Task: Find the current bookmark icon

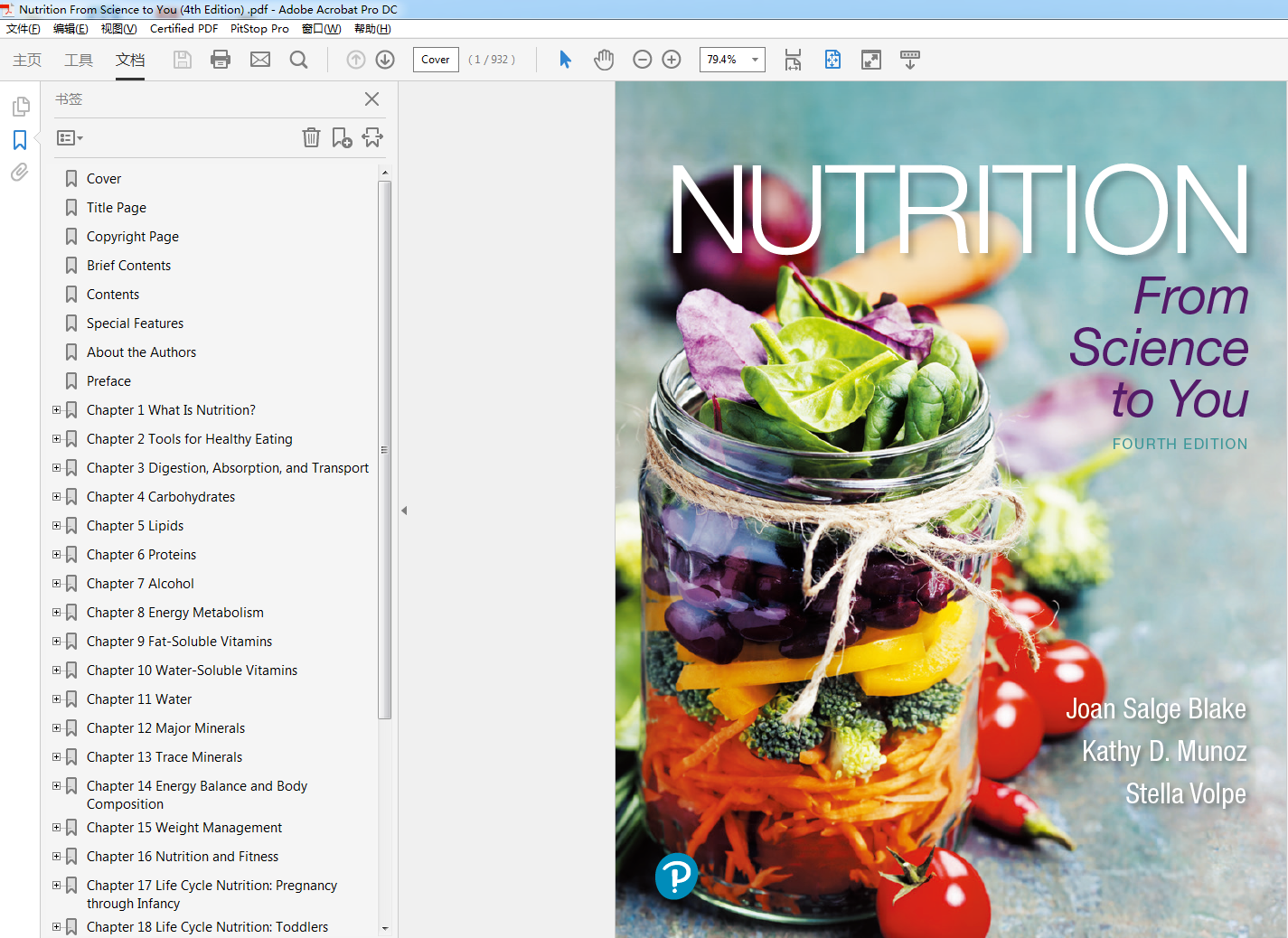Action: (x=372, y=137)
